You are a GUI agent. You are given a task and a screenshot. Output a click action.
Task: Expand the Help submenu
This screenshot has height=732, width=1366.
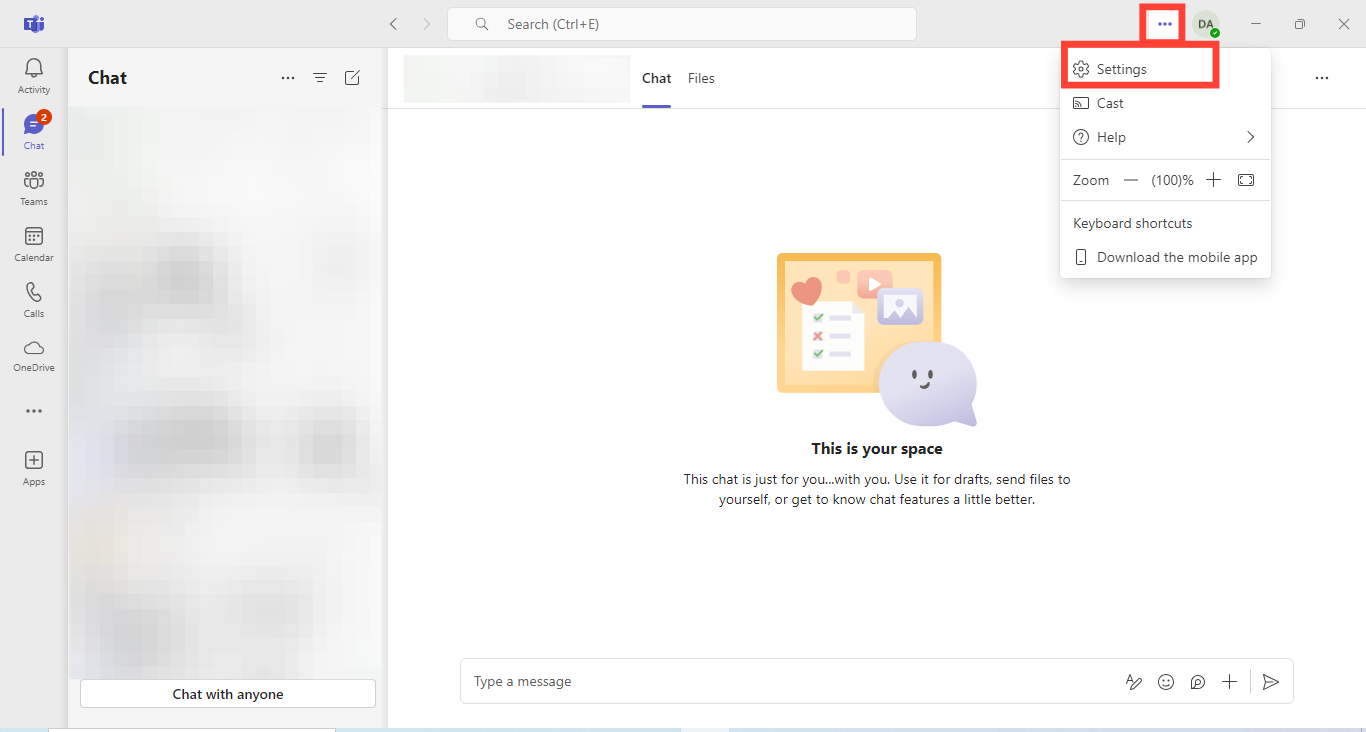1165,137
